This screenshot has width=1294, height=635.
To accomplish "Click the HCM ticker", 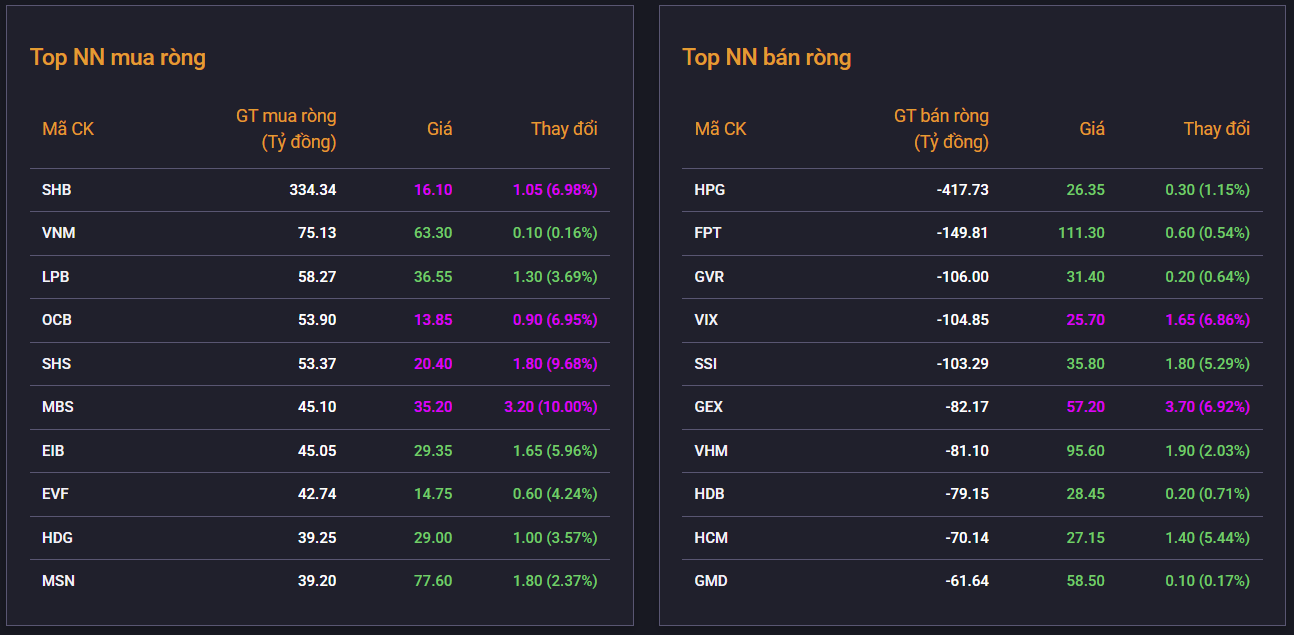I will [711, 537].
